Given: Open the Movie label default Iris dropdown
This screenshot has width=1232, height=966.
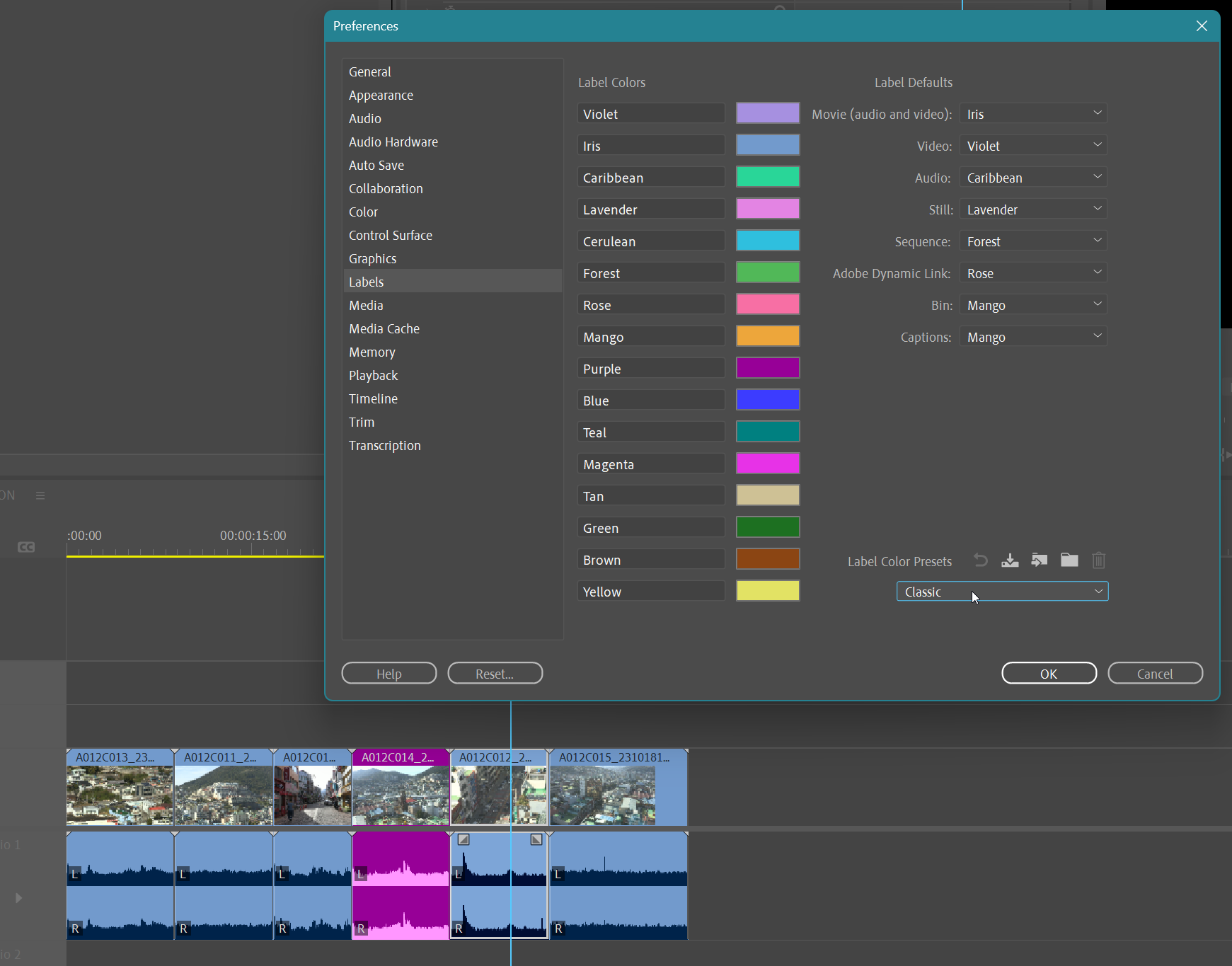Looking at the screenshot, I should (x=1032, y=113).
